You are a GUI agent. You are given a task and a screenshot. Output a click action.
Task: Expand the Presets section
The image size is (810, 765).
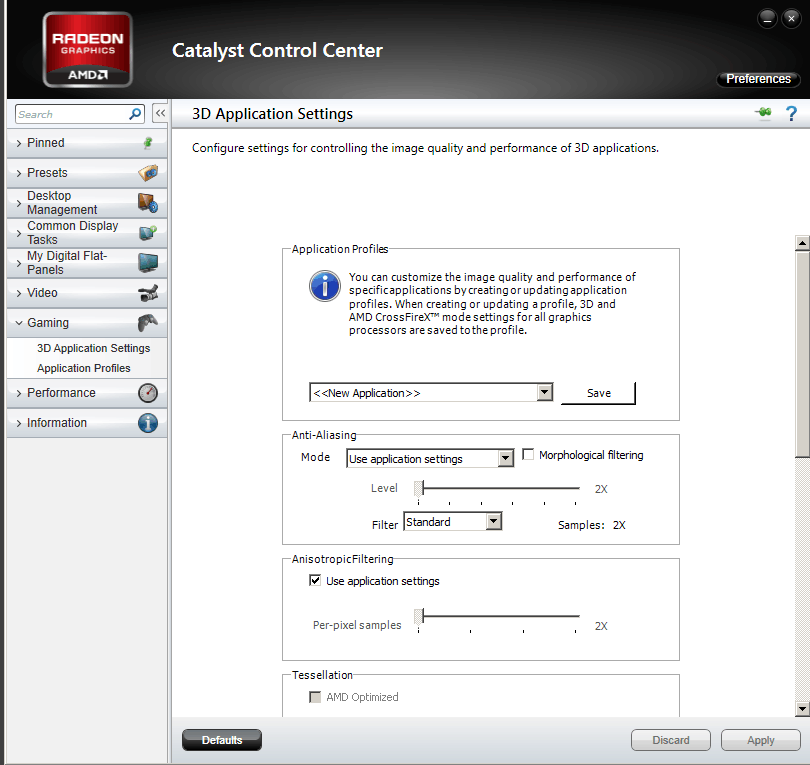pos(87,173)
